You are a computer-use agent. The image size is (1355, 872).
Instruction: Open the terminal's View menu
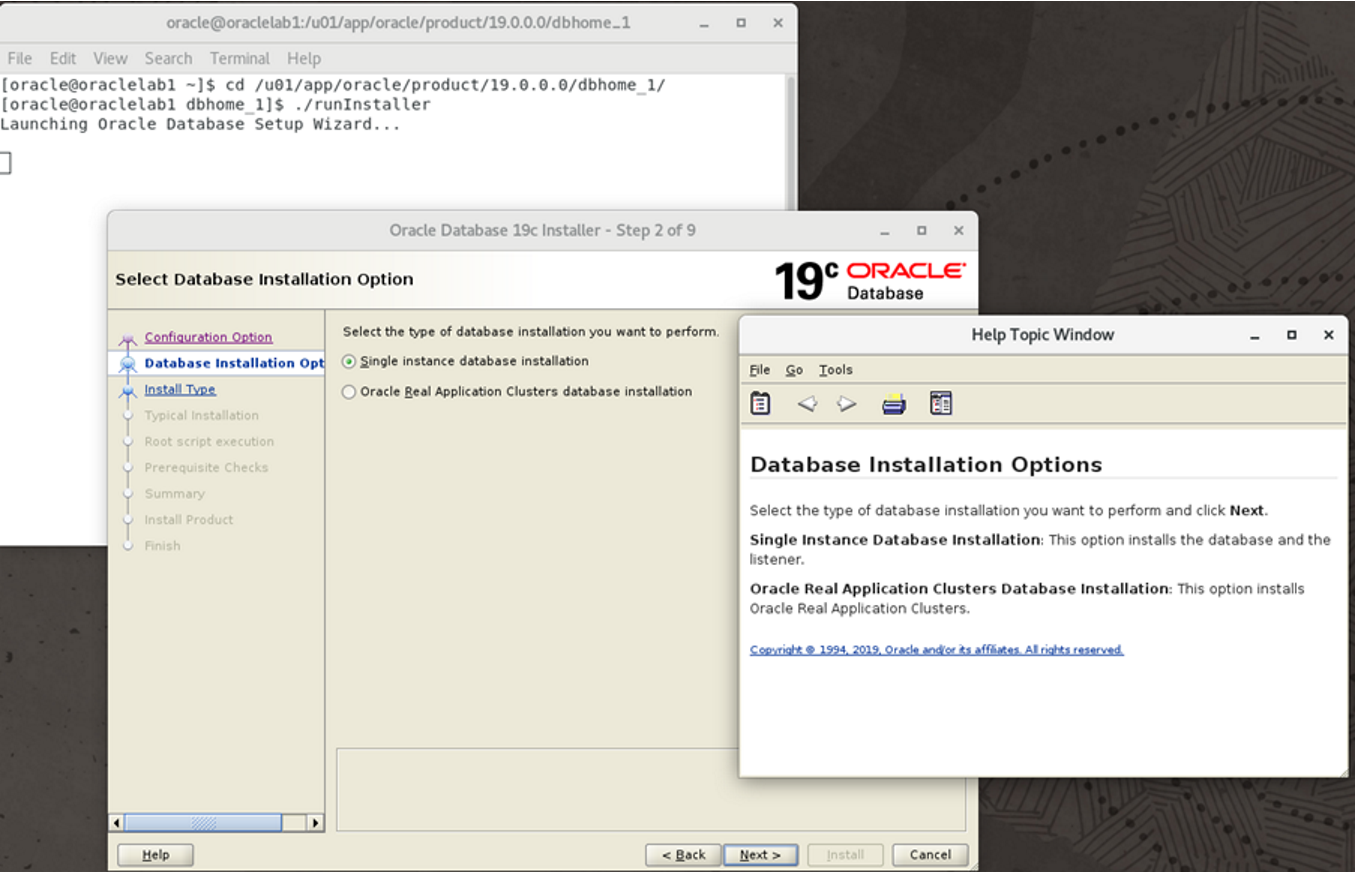[x=110, y=58]
